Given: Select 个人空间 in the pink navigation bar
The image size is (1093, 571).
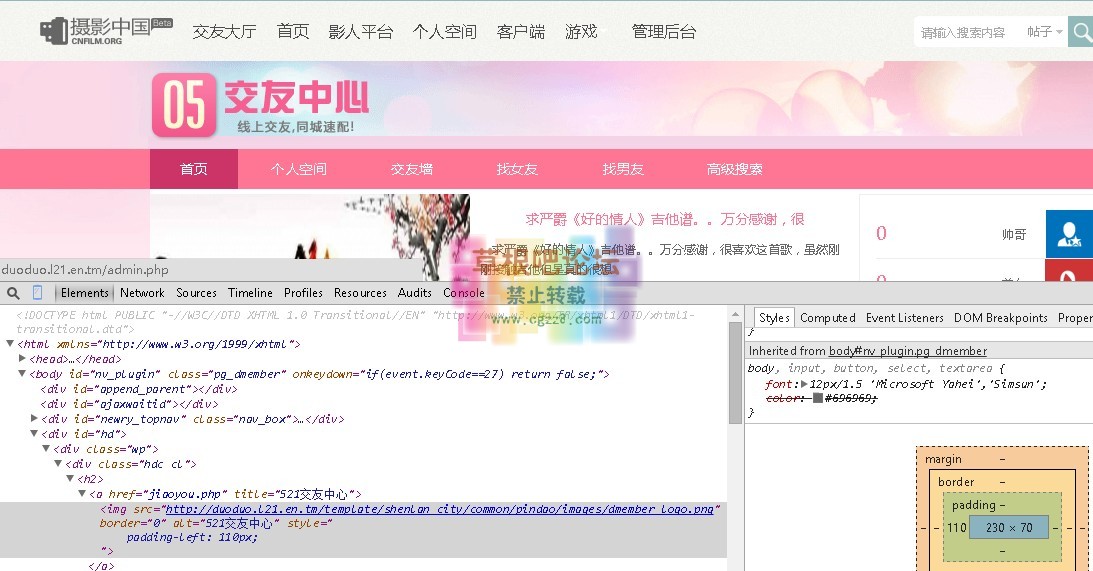Looking at the screenshot, I should coord(299,169).
